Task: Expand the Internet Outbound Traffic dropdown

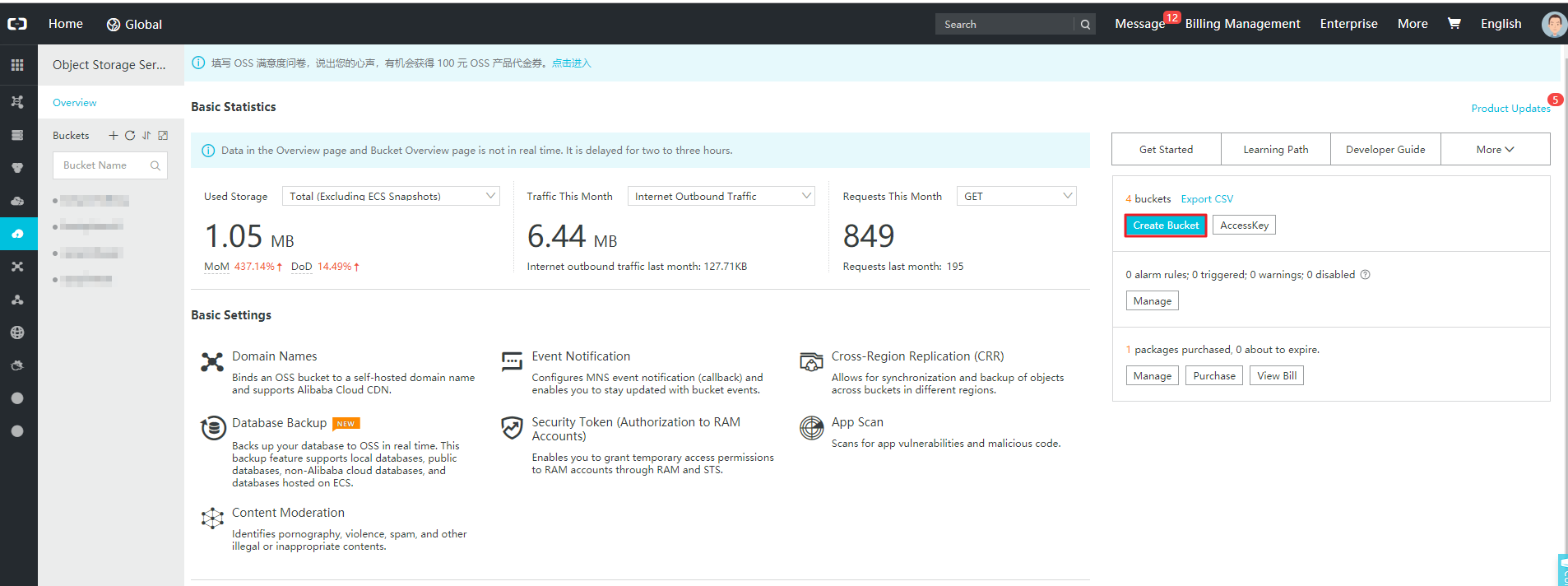Action: point(721,196)
